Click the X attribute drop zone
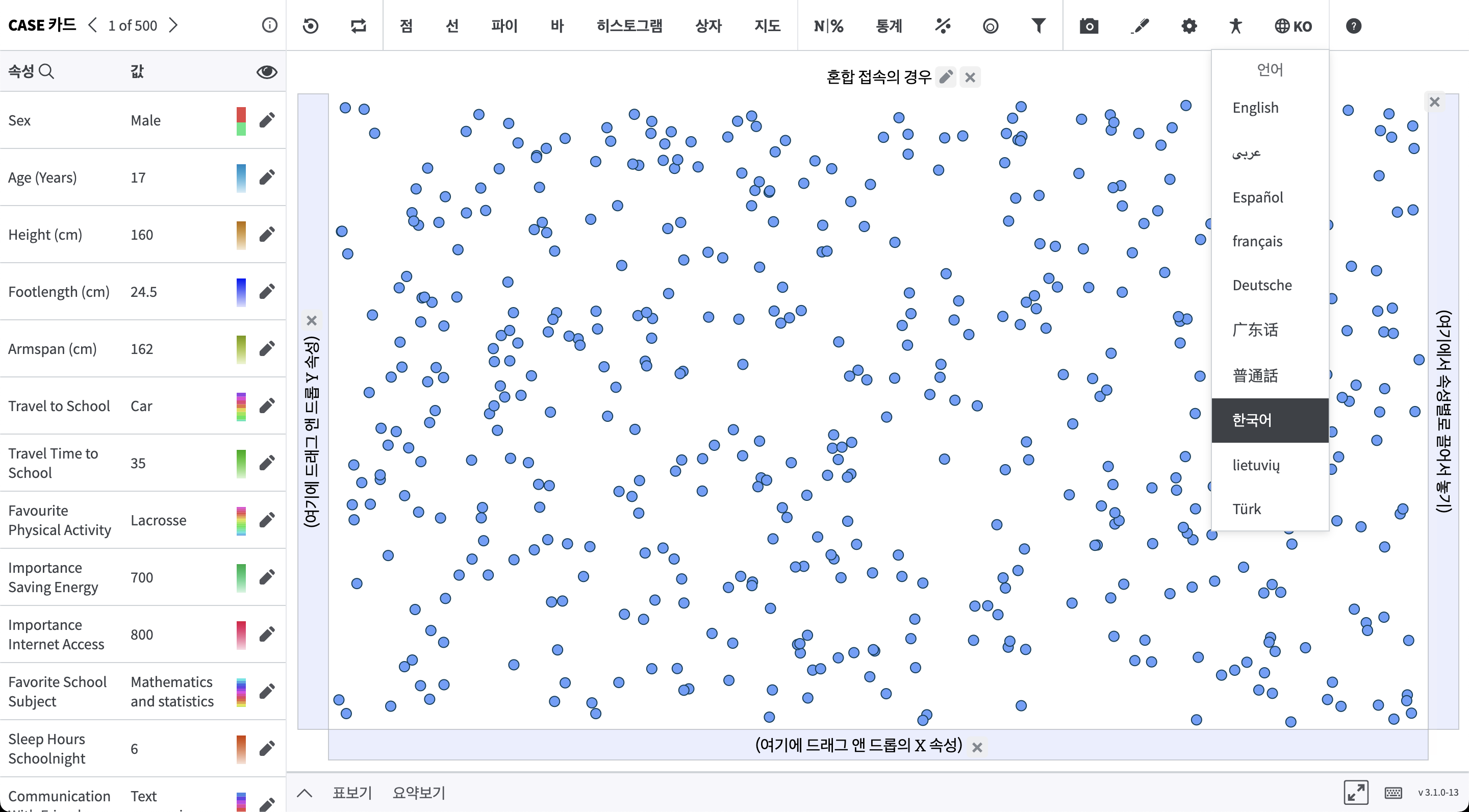Viewport: 1469px width, 812px height. point(878,745)
